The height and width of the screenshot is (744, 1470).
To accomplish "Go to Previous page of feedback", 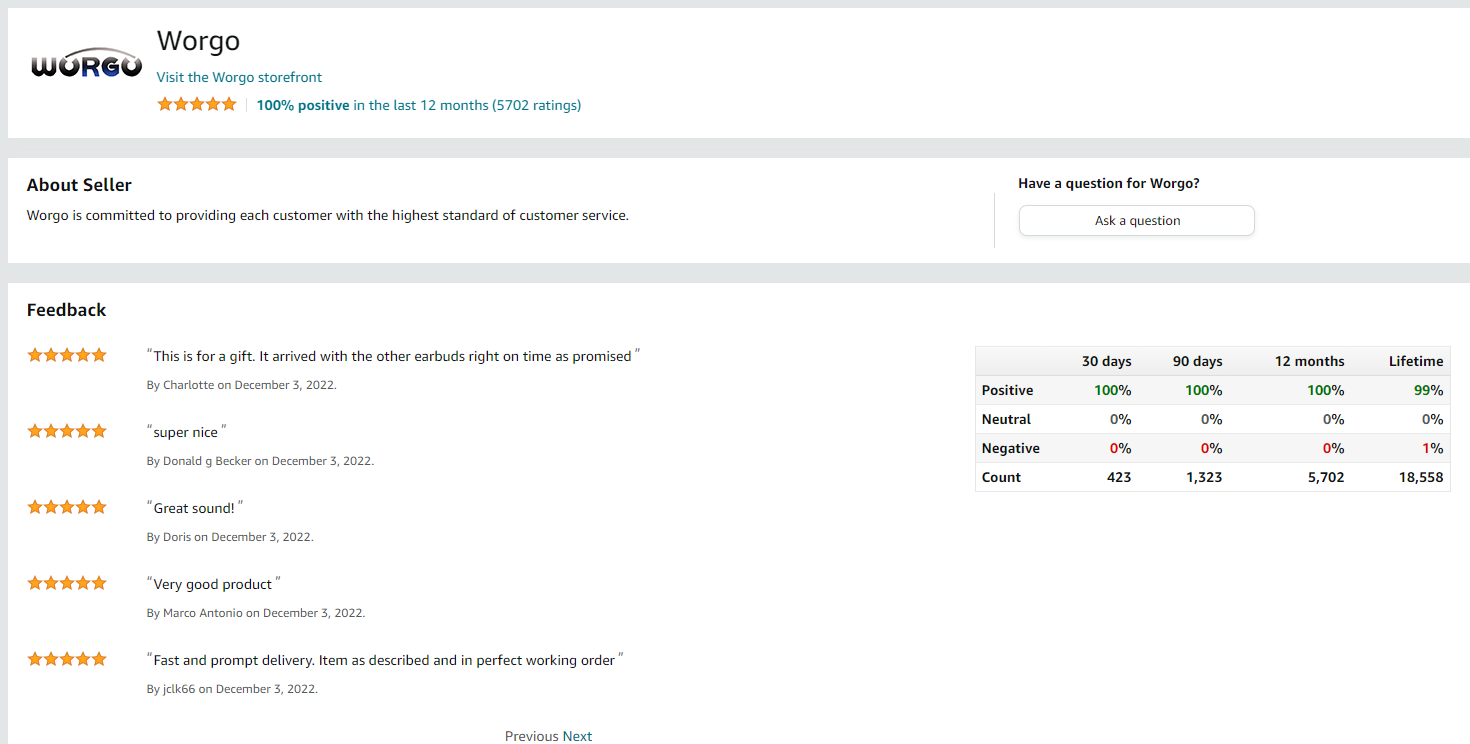I will [x=532, y=736].
